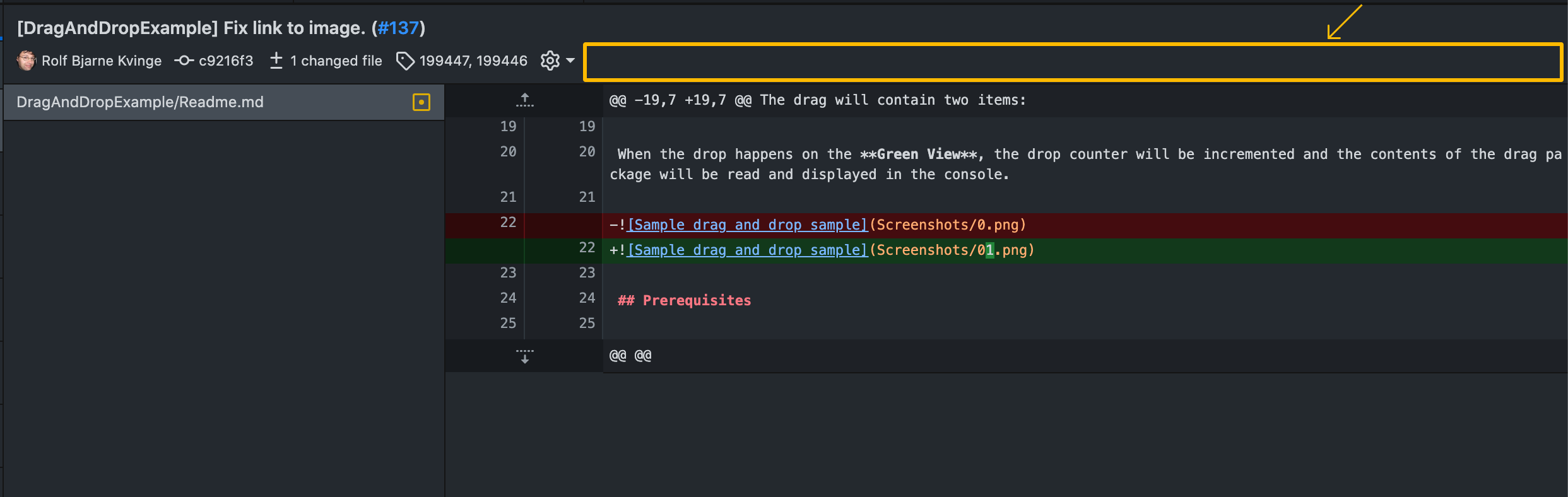The height and width of the screenshot is (497, 1568).
Task: Click old line number 22 in gutter
Action: [508, 222]
